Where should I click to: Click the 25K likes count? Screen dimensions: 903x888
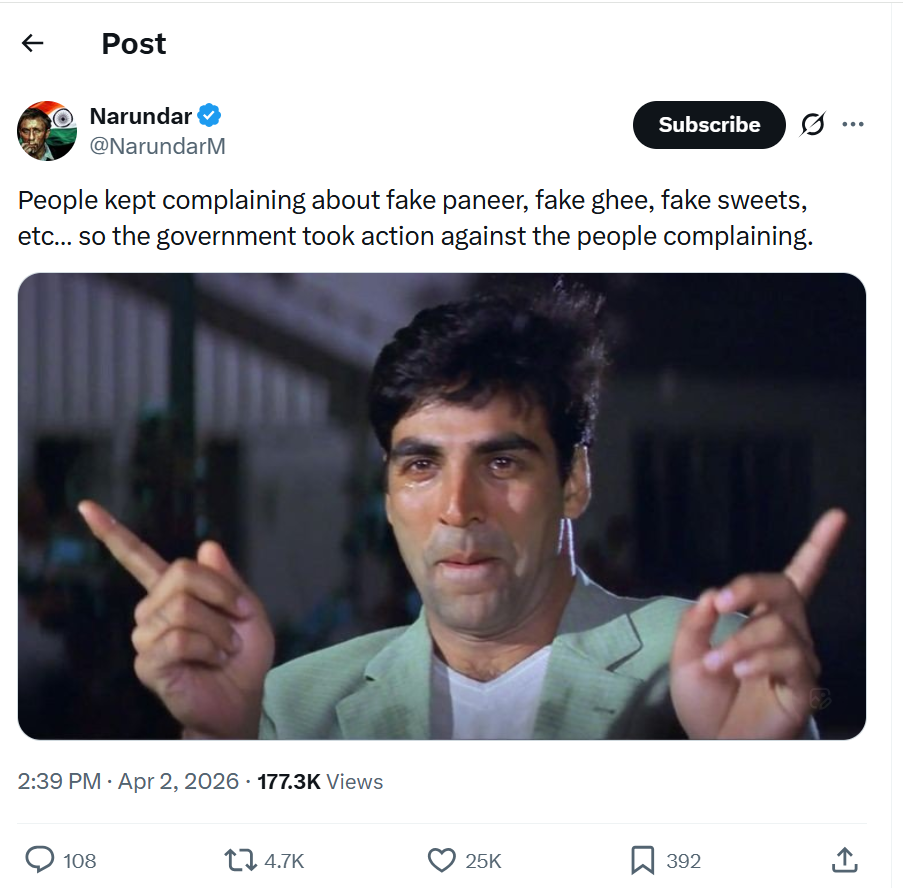click(x=484, y=861)
